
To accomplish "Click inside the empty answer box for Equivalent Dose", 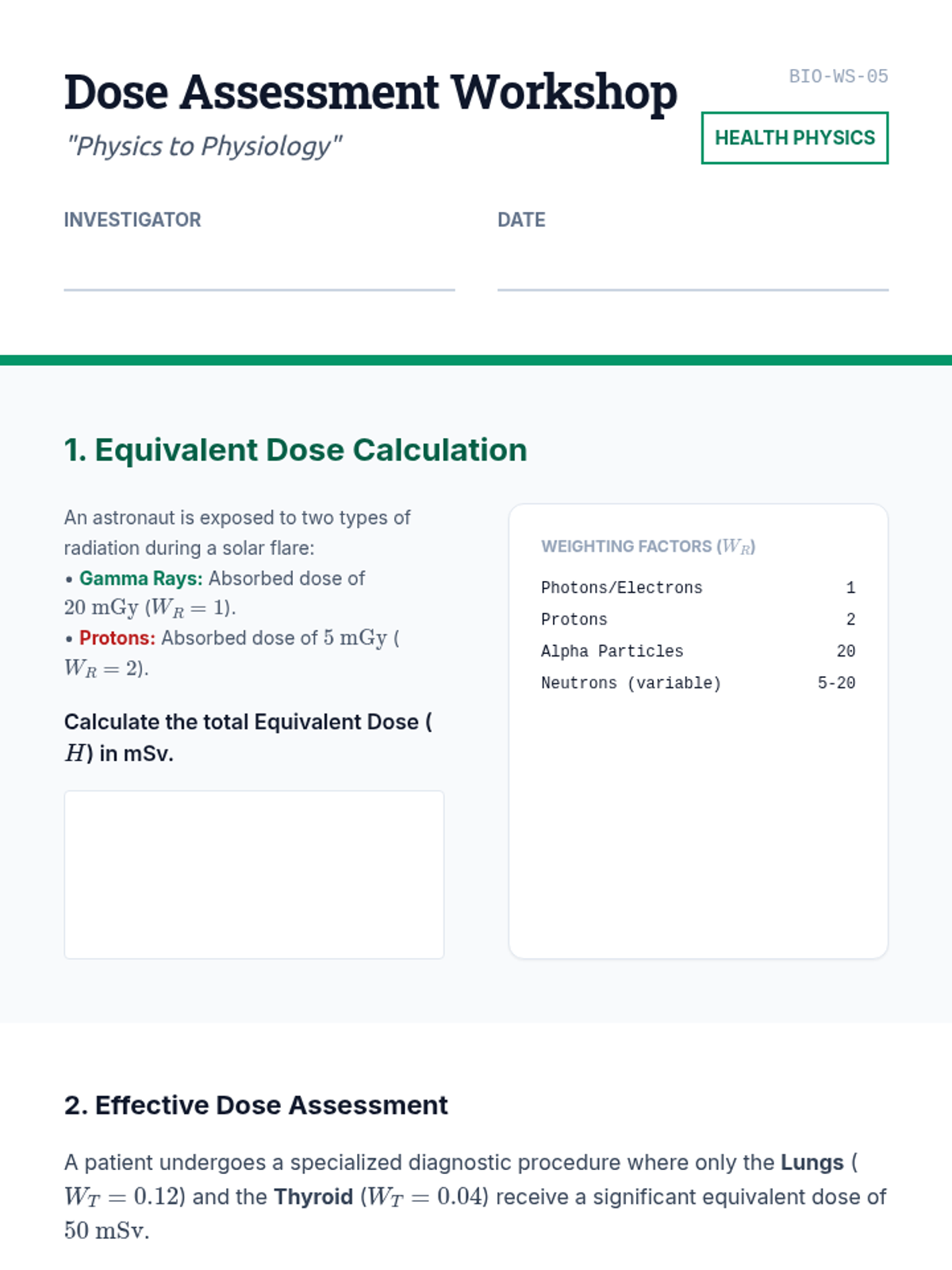I will coord(254,874).
